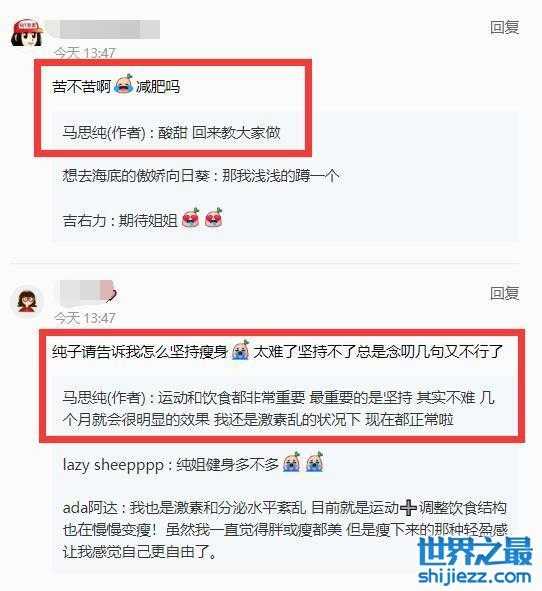The width and height of the screenshot is (542, 591).
Task: Click blurred username of first commenter
Action: click(x=108, y=29)
